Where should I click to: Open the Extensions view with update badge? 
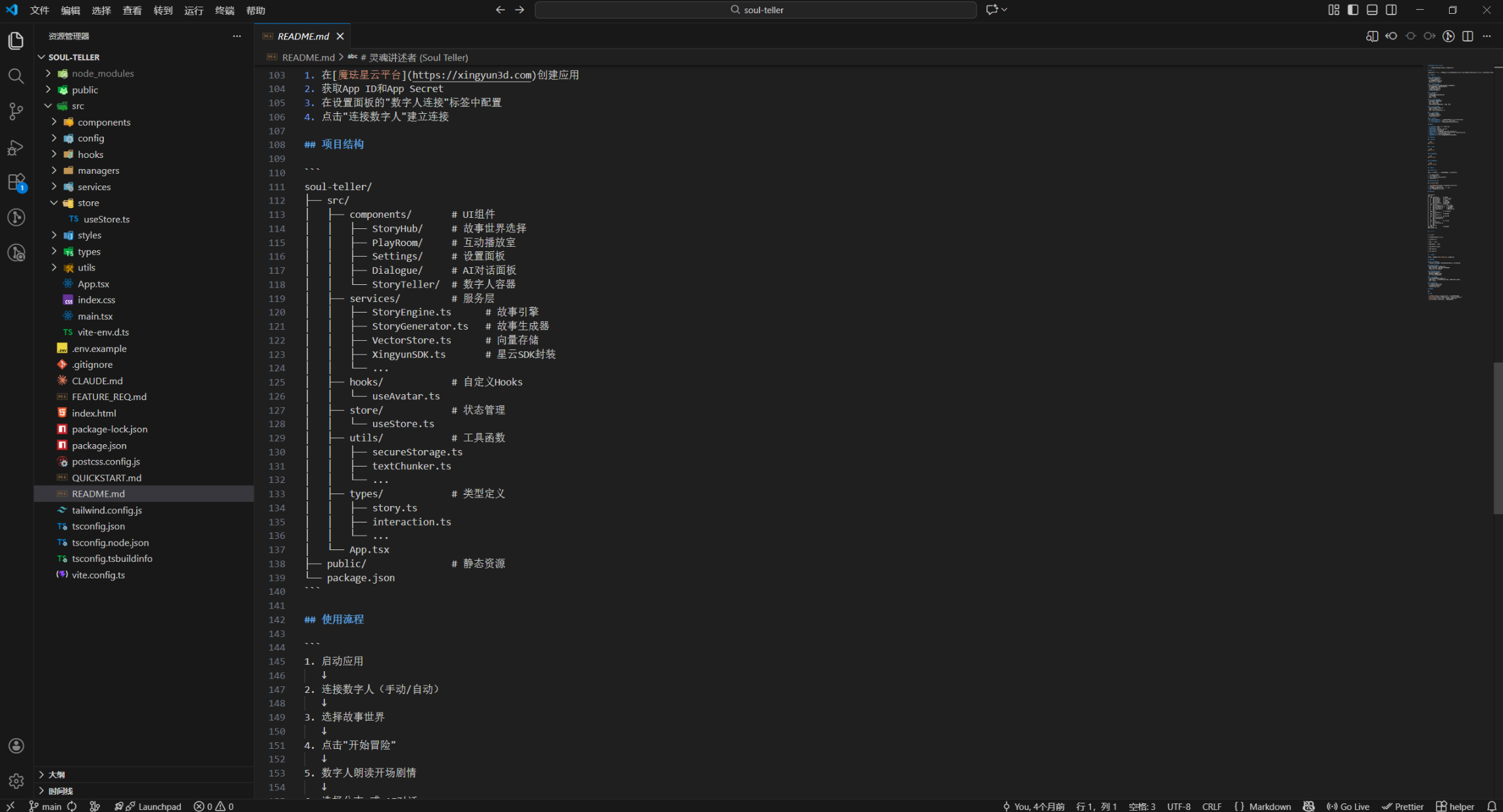[x=16, y=182]
